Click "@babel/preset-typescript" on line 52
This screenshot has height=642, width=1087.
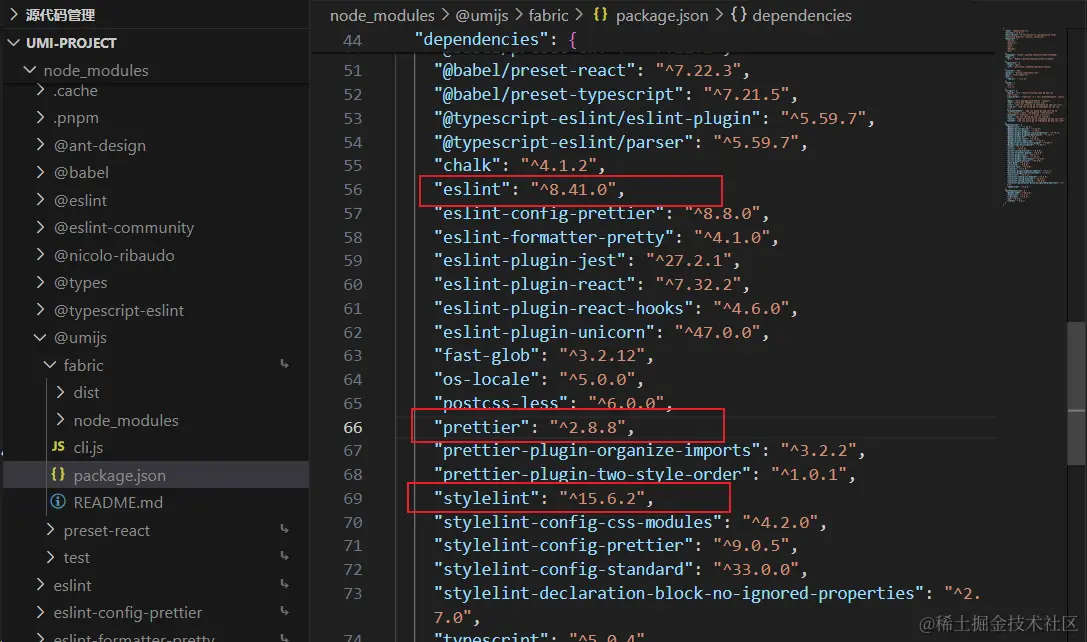pyautogui.click(x=558, y=94)
